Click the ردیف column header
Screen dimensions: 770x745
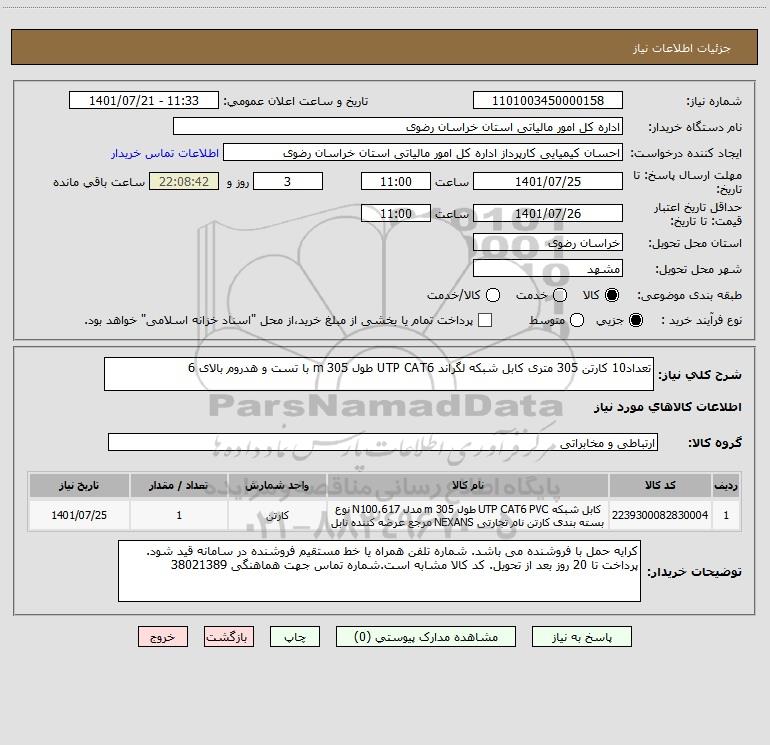726,486
